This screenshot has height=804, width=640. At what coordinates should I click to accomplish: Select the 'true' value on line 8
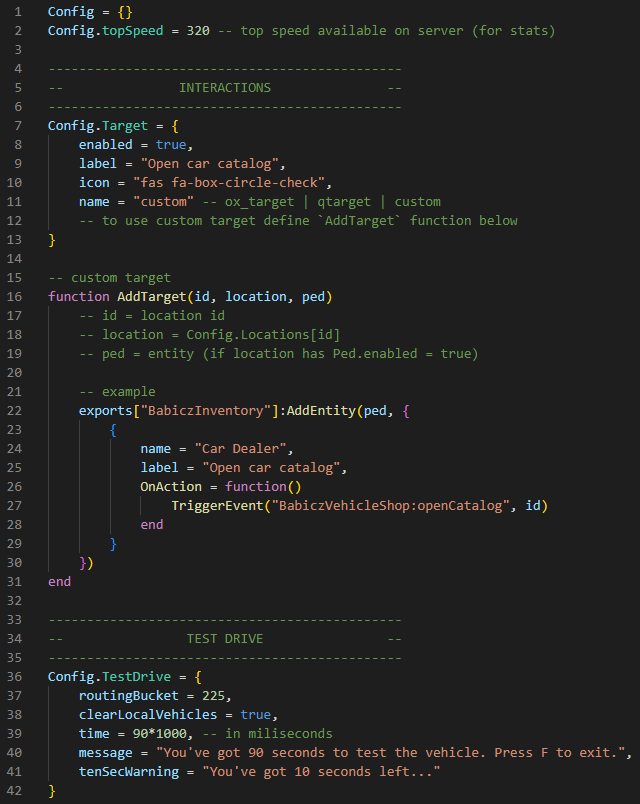171,145
